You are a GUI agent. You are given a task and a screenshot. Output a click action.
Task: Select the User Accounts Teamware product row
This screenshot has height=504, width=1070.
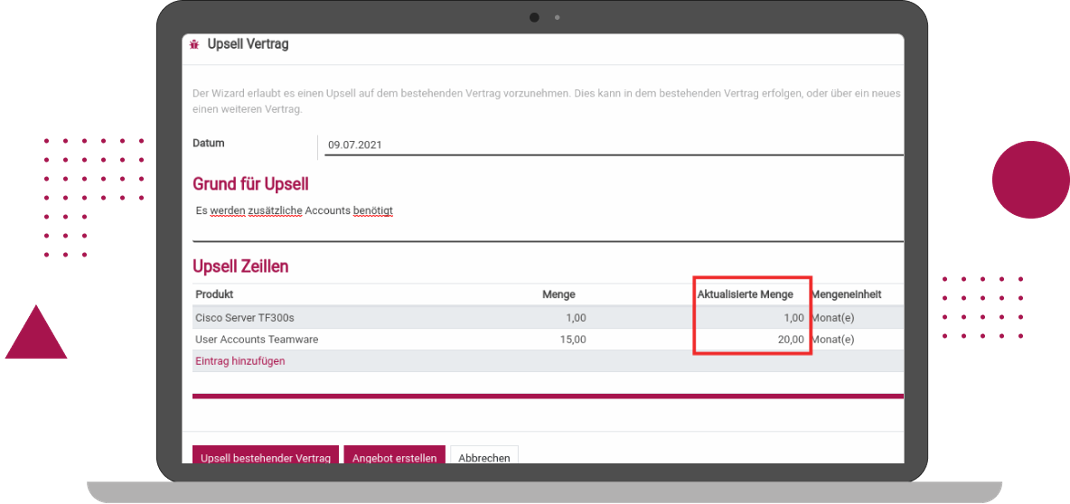(x=258, y=339)
